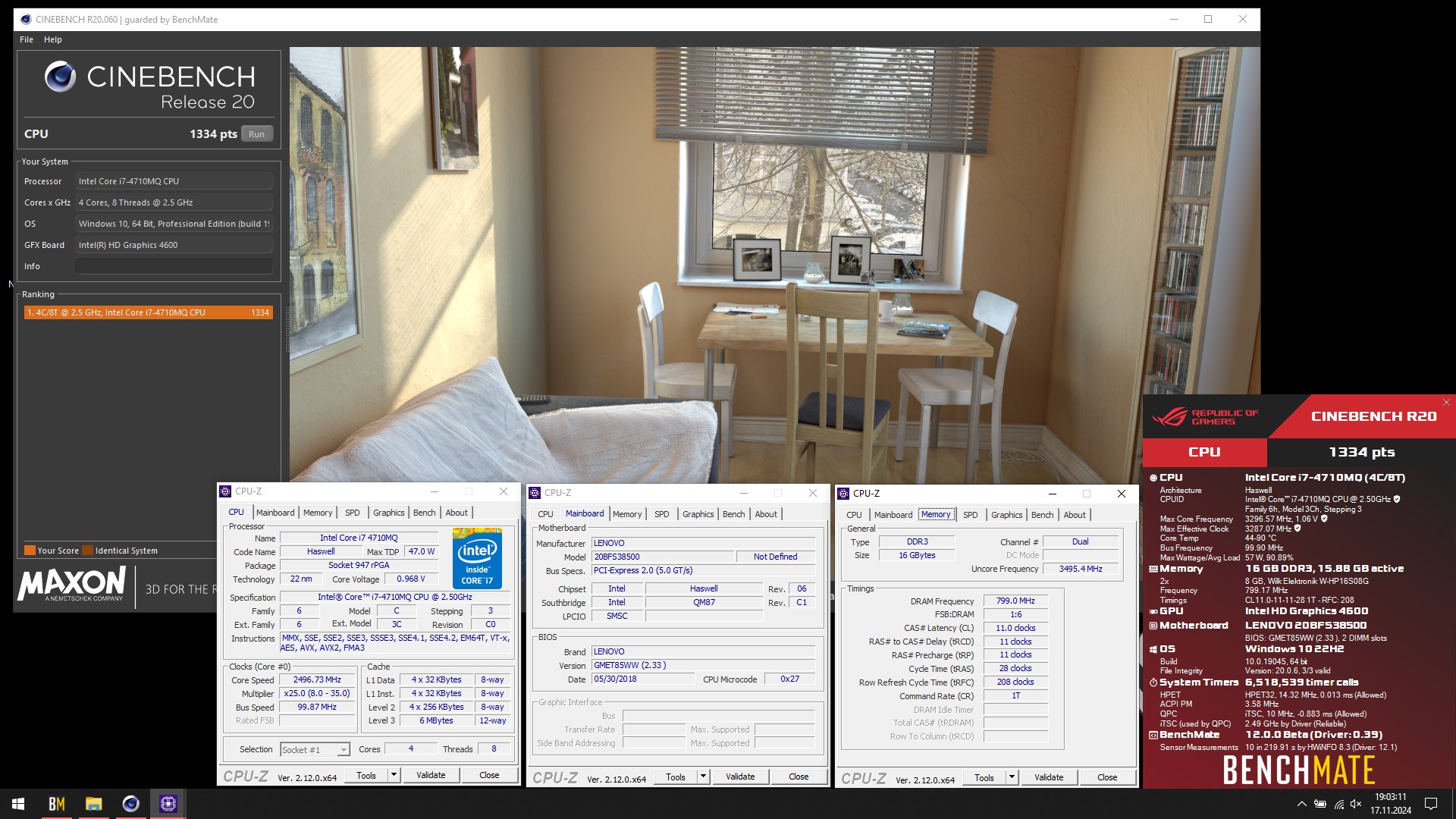Click Close button in CPU-Z mainboard window

799,777
